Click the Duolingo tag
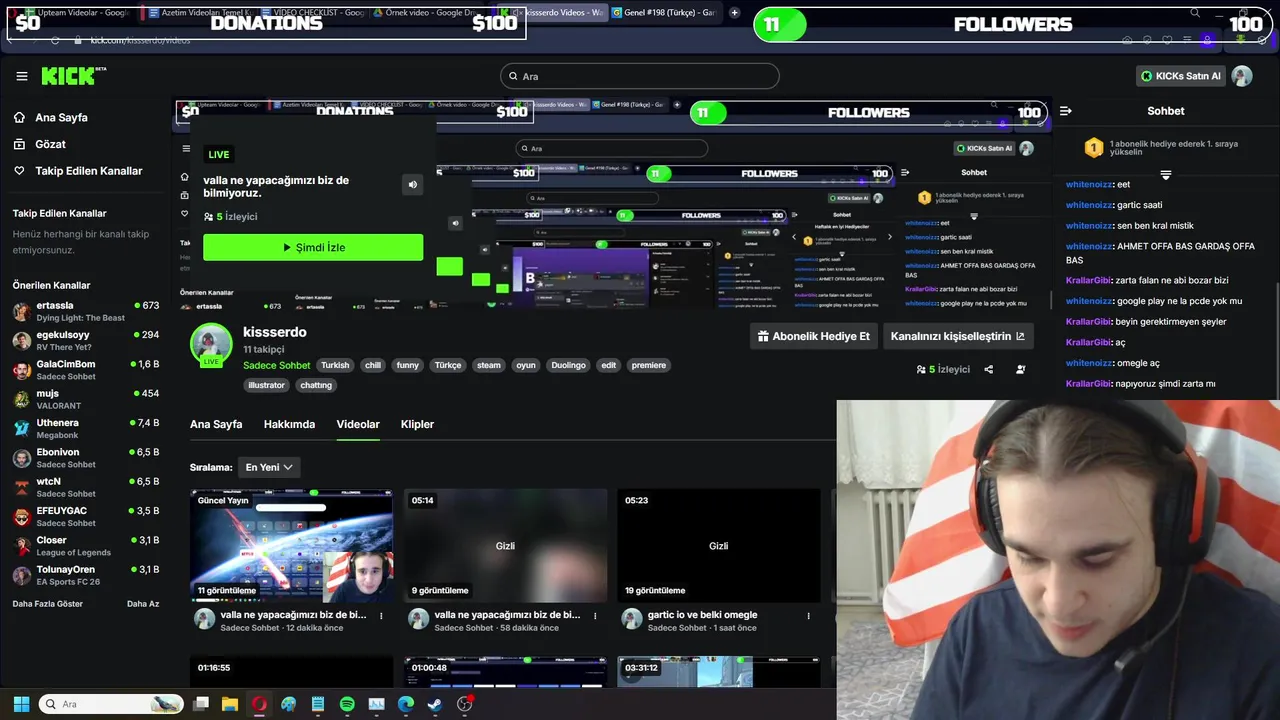The image size is (1280, 720). (x=568, y=365)
